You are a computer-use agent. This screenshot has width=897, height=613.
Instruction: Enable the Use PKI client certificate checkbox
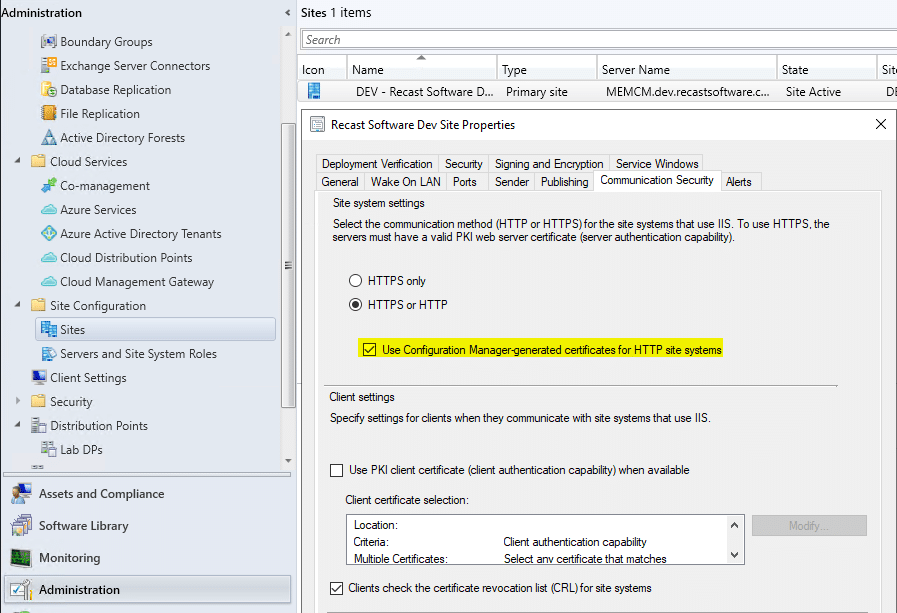tap(337, 470)
